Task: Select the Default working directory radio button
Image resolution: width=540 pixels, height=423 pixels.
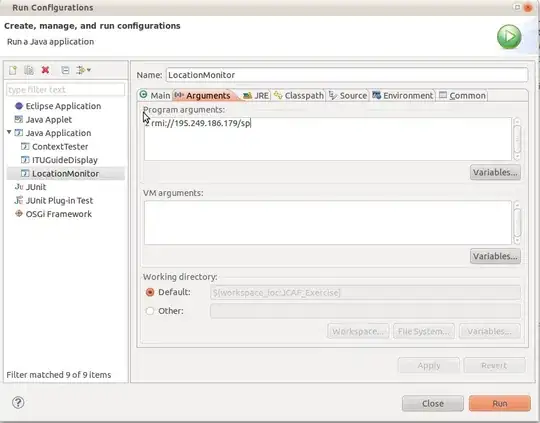Action: point(150,292)
